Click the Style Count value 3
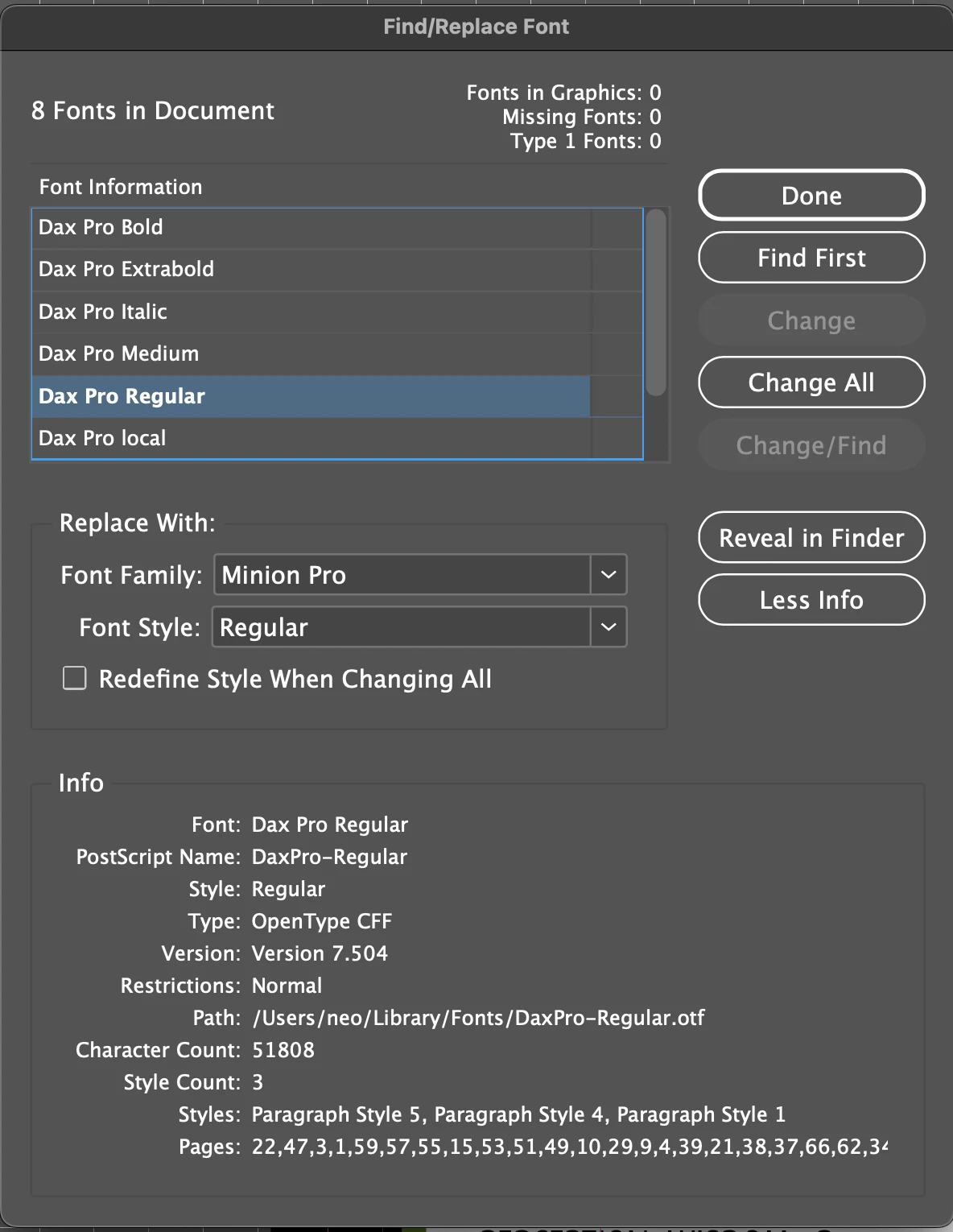953x1232 pixels. [258, 1082]
